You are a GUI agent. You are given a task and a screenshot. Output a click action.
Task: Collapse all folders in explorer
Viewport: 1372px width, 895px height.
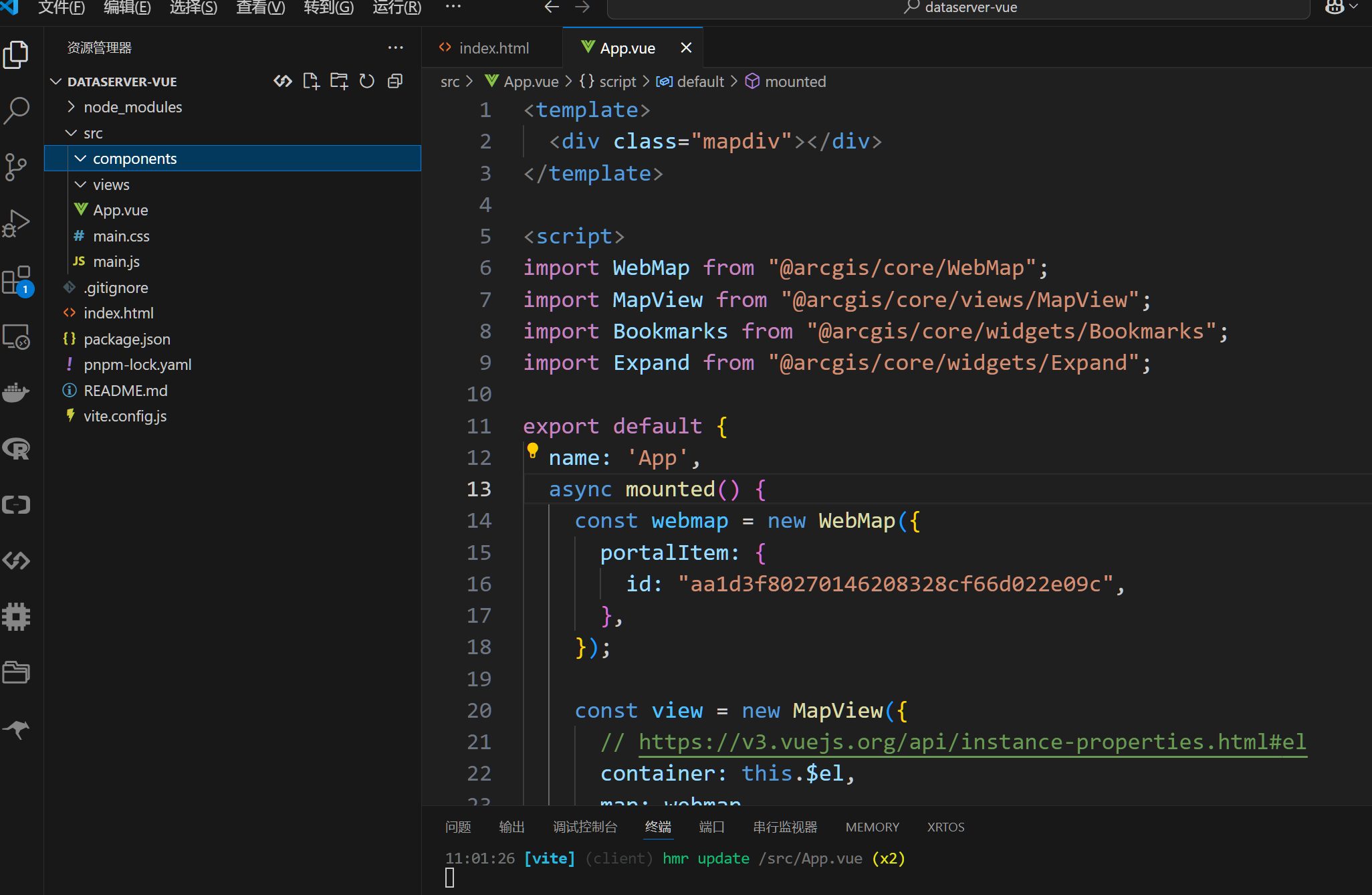pyautogui.click(x=395, y=82)
